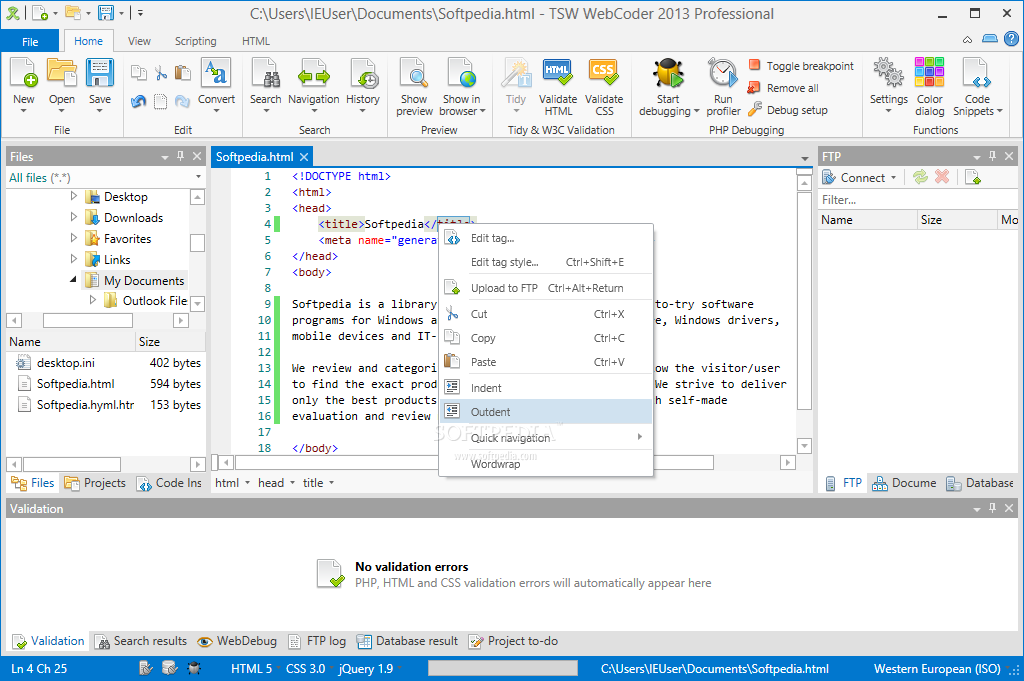Viewport: 1024px width, 681px height.
Task: Click the New file icon in ribbon
Action: click(x=24, y=73)
